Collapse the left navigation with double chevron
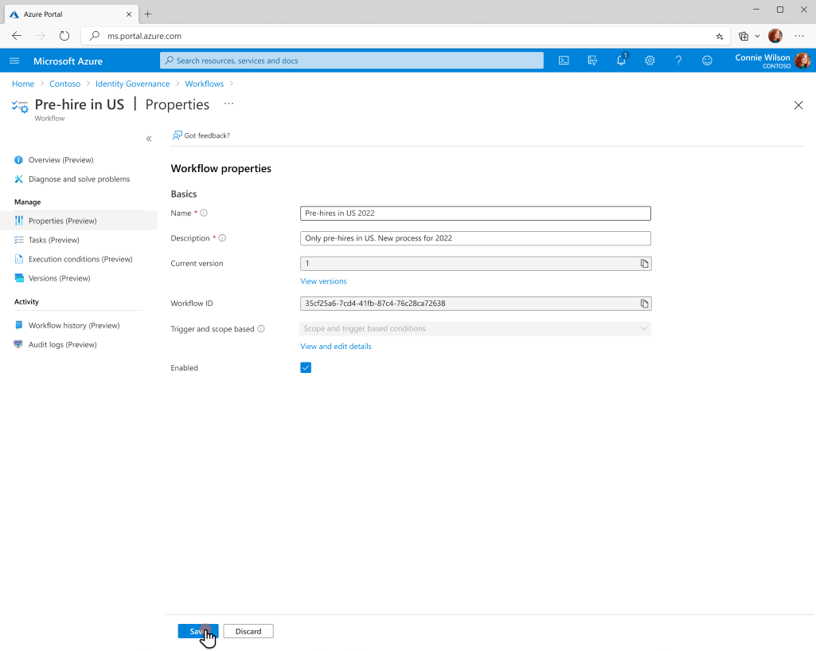This screenshot has width=816, height=651. (x=149, y=138)
